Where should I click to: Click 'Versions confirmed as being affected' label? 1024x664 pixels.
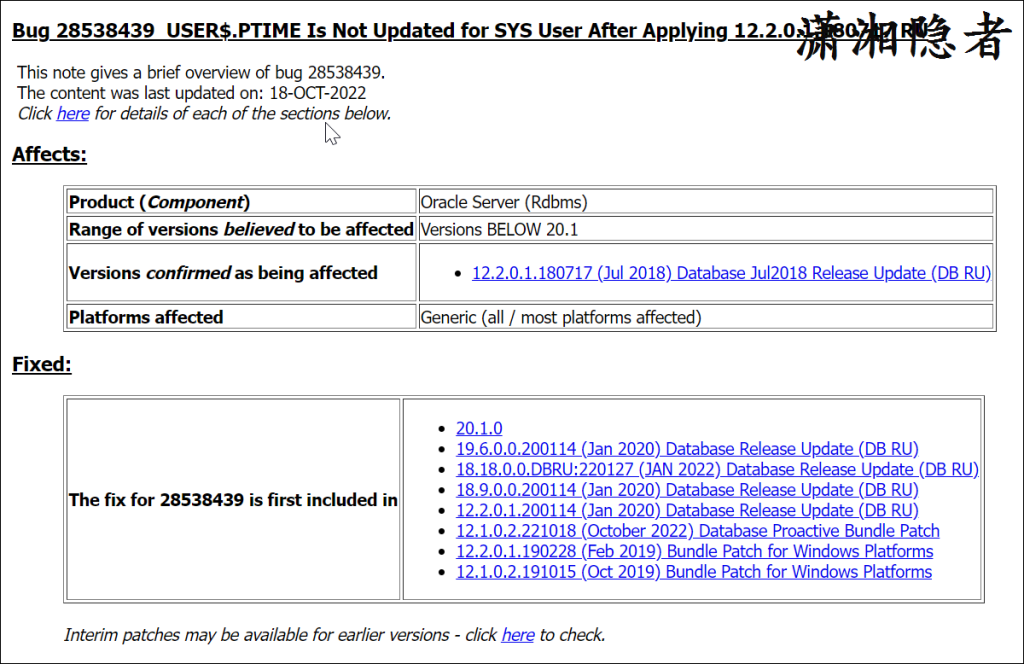[x=223, y=273]
